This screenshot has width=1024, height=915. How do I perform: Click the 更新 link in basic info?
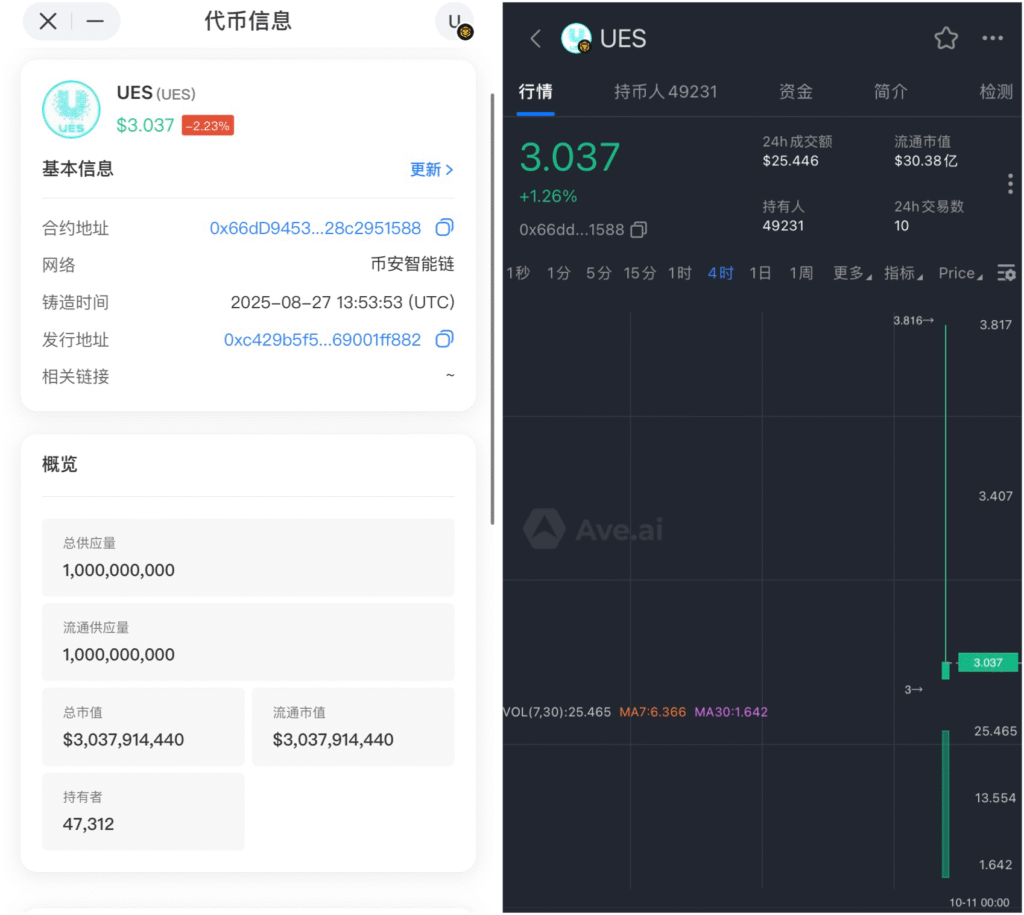coord(431,169)
